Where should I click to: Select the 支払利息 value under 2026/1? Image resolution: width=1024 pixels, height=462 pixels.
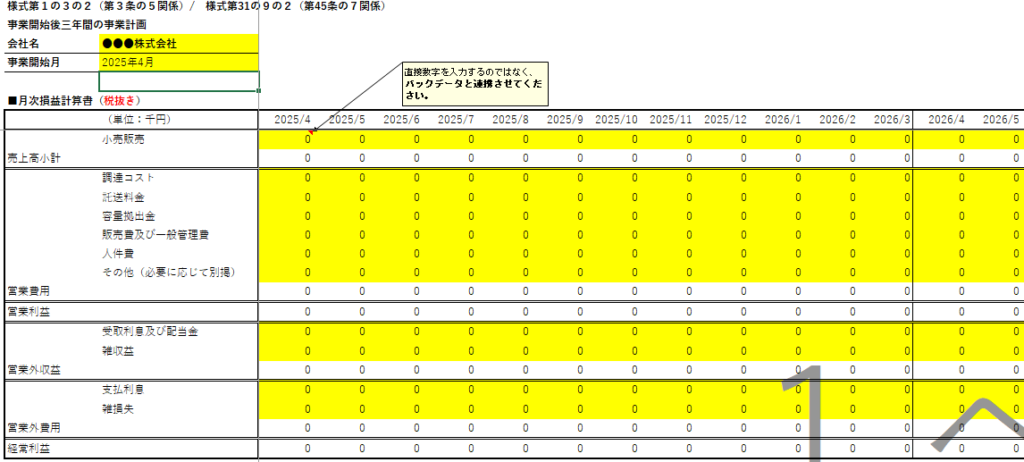[x=779, y=388]
